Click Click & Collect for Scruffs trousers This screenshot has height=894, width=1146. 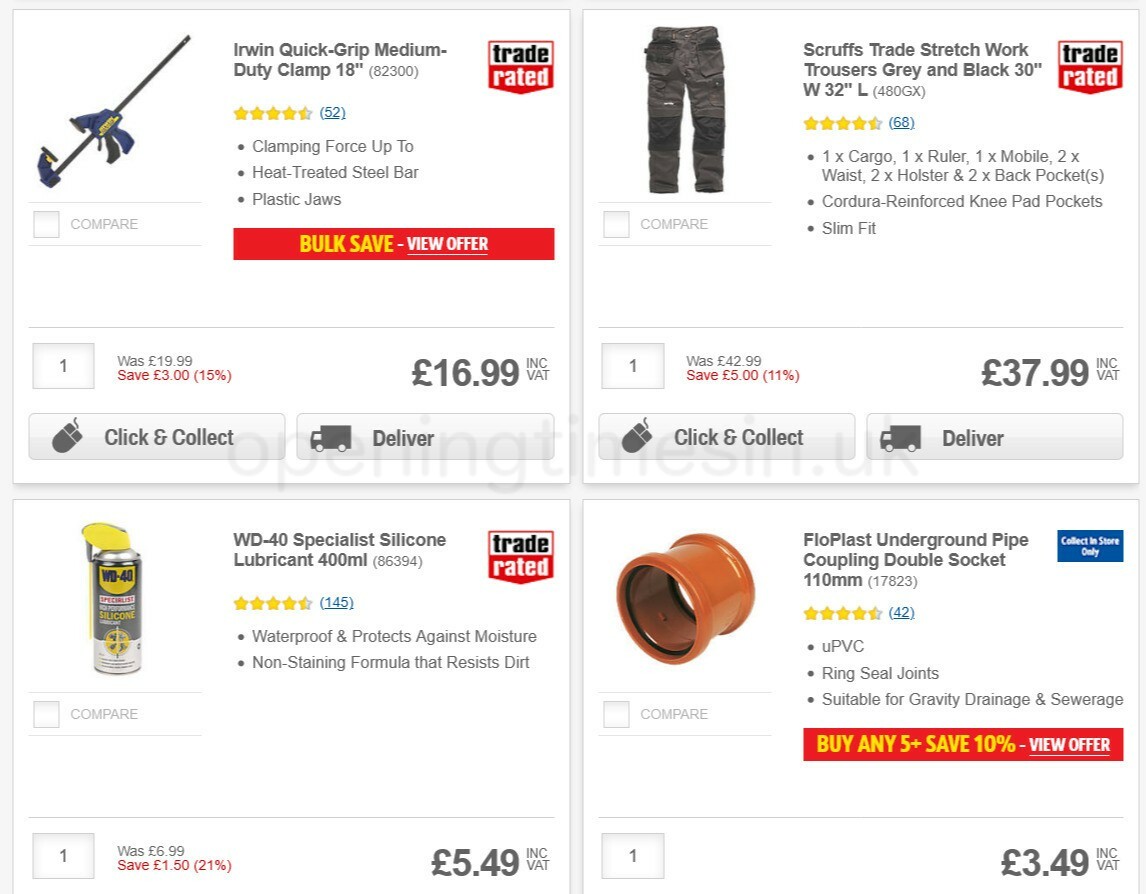725,437
